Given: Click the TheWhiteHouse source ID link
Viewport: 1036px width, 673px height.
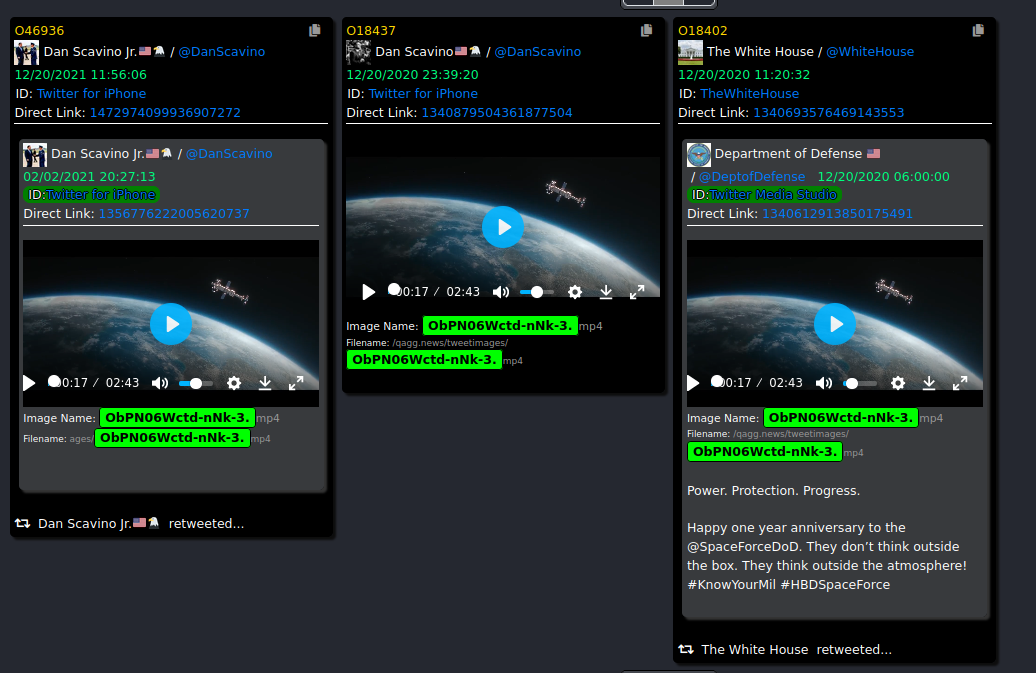Looking at the screenshot, I should [750, 94].
